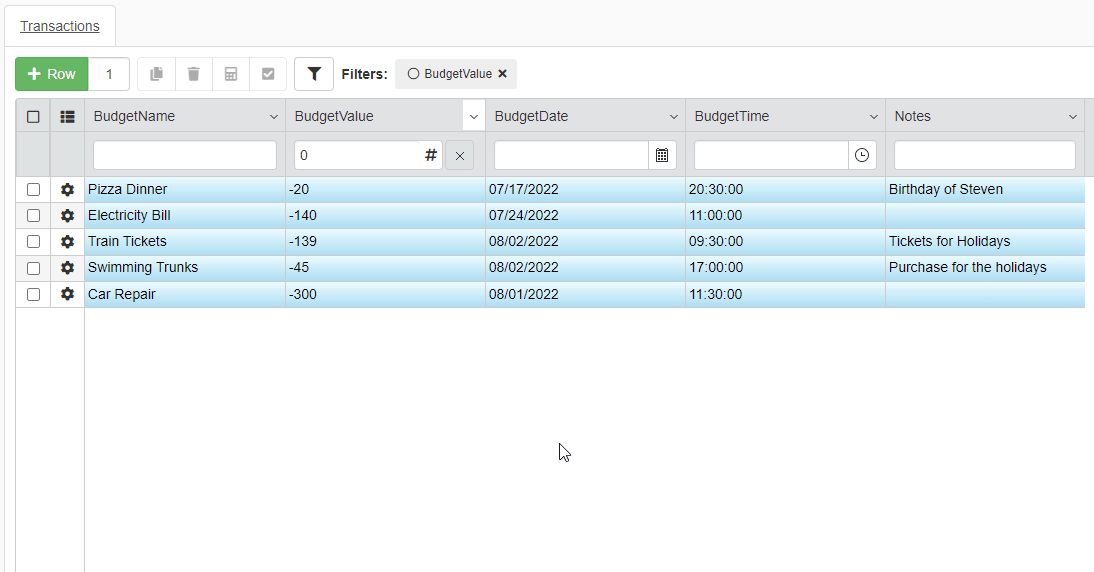This screenshot has height=572, width=1094.
Task: Select the Car Repair row checkbox
Action: click(33, 295)
